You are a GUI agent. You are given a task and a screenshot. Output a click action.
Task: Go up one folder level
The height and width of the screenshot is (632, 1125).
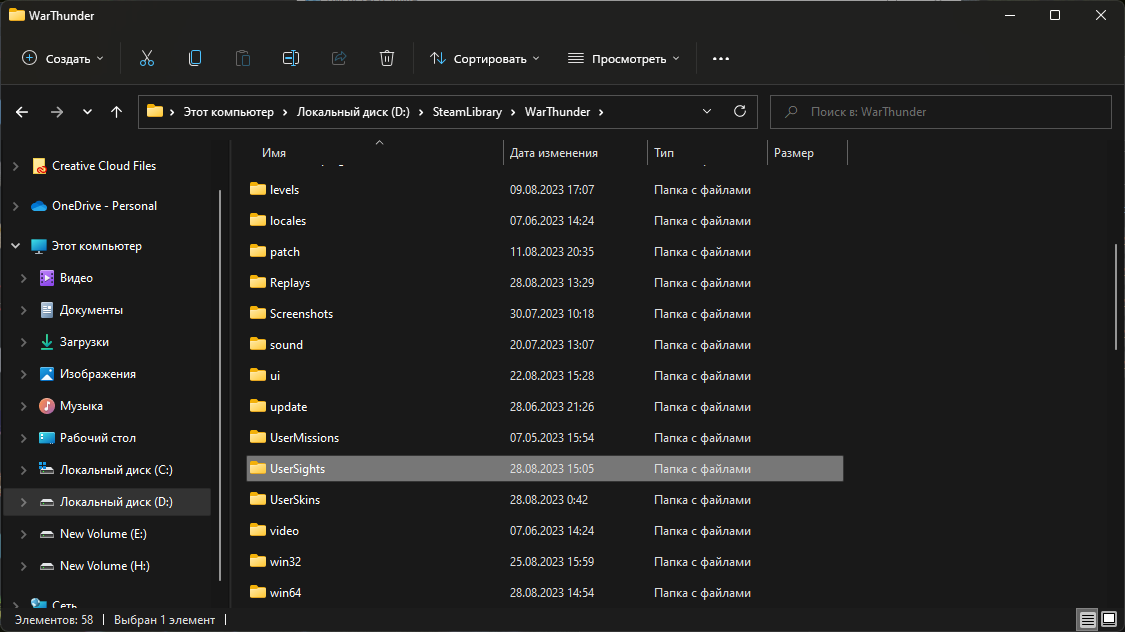(x=116, y=112)
